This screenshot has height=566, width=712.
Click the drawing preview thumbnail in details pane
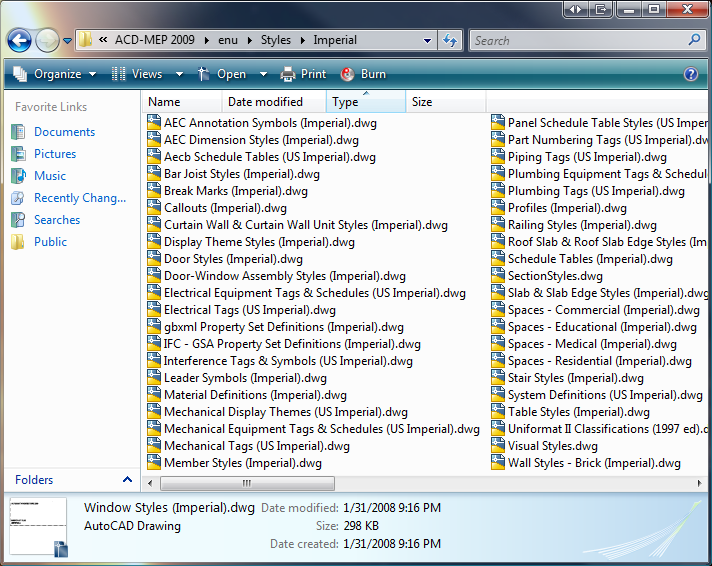click(x=38, y=526)
